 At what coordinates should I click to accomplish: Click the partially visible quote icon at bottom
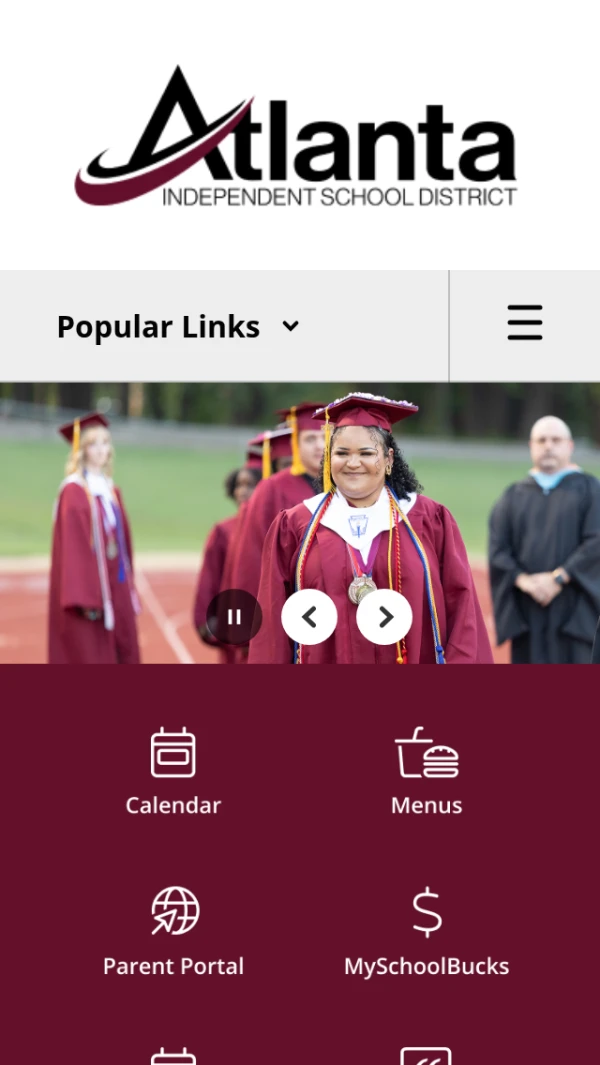[x=426, y=1056]
